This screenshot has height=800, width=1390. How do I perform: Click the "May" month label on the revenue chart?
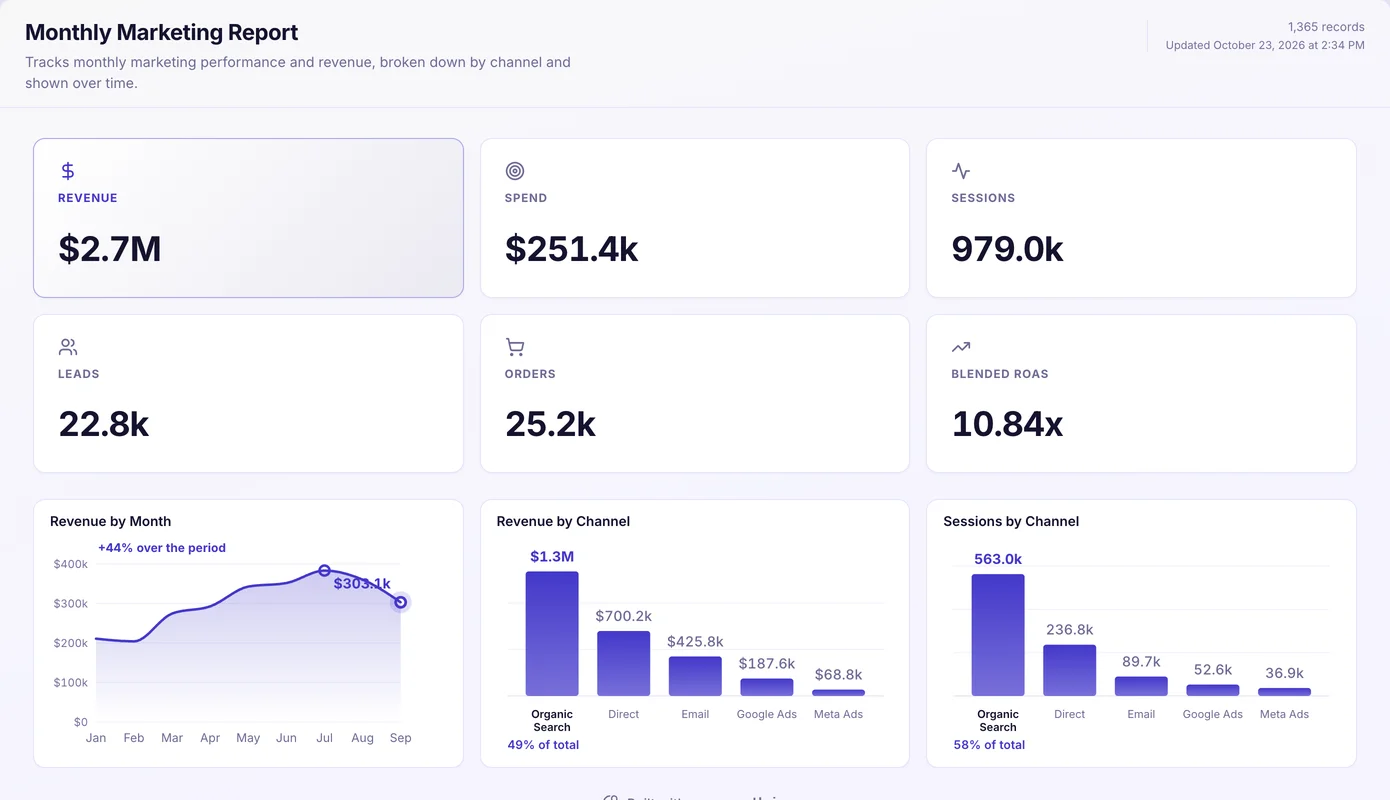tap(248, 738)
